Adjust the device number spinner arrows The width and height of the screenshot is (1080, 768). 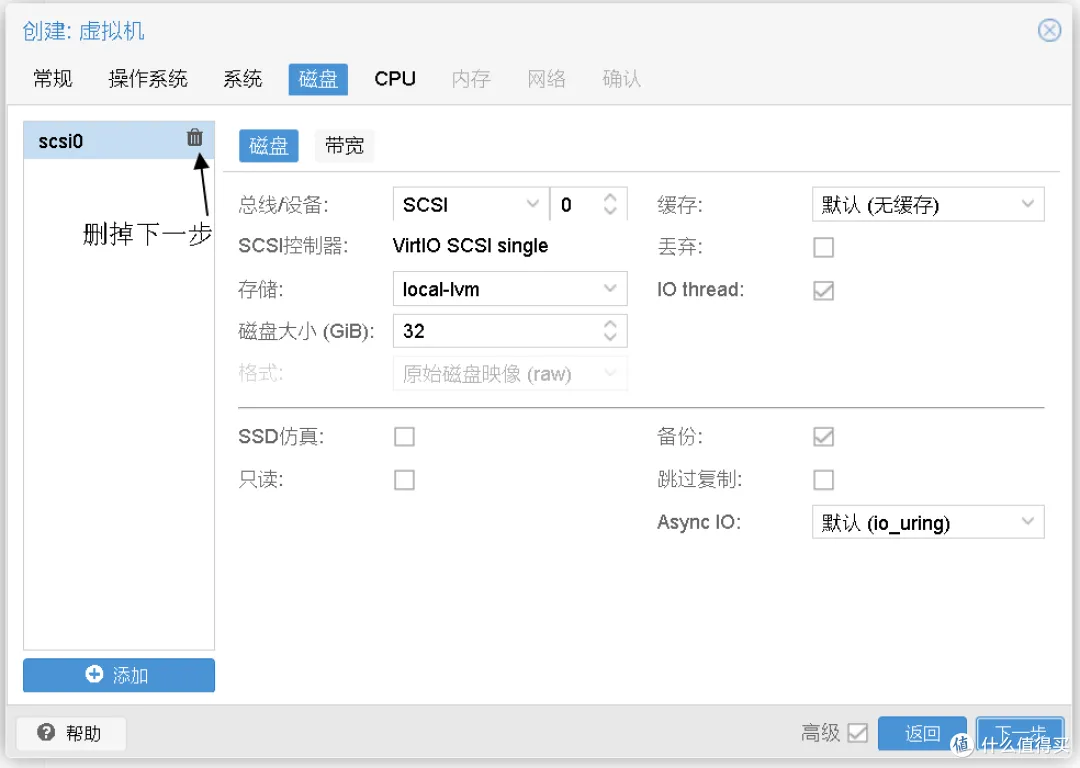point(610,205)
